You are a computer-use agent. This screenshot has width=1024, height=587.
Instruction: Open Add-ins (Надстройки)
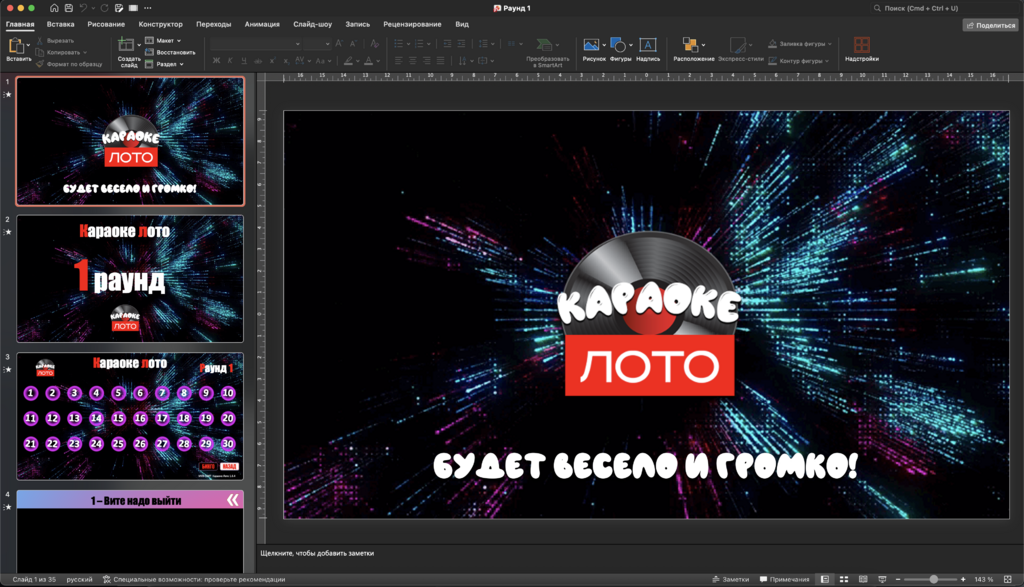[x=861, y=50]
